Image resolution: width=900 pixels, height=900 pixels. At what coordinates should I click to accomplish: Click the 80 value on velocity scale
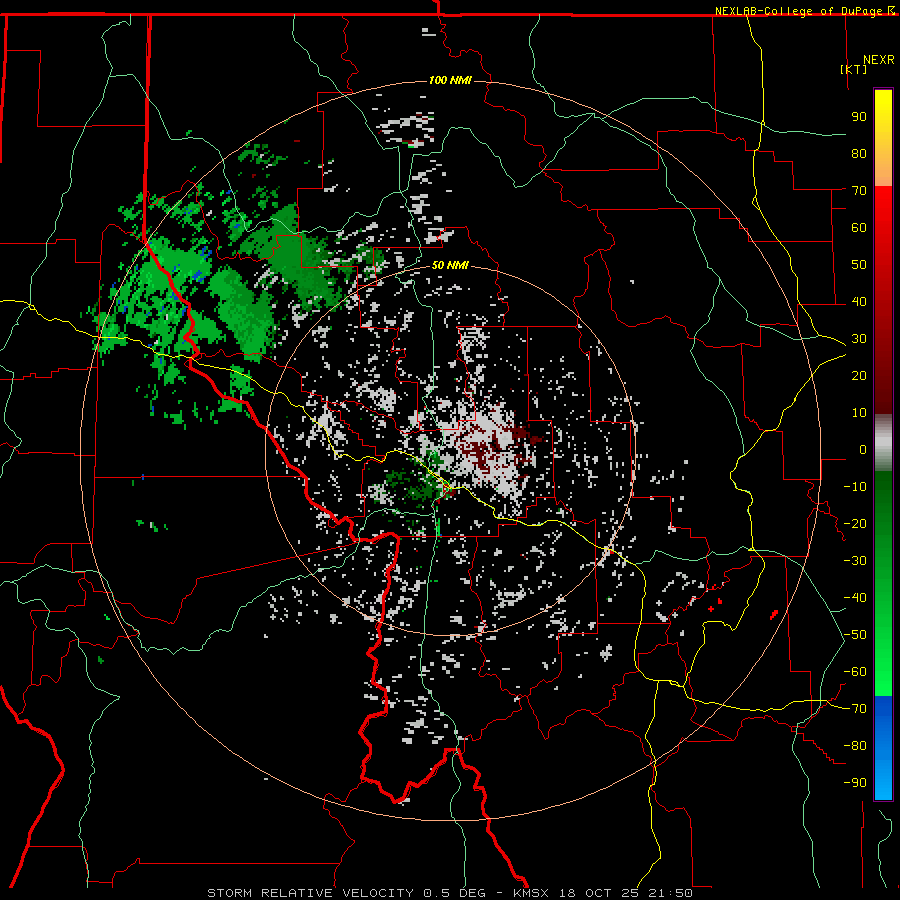859,153
